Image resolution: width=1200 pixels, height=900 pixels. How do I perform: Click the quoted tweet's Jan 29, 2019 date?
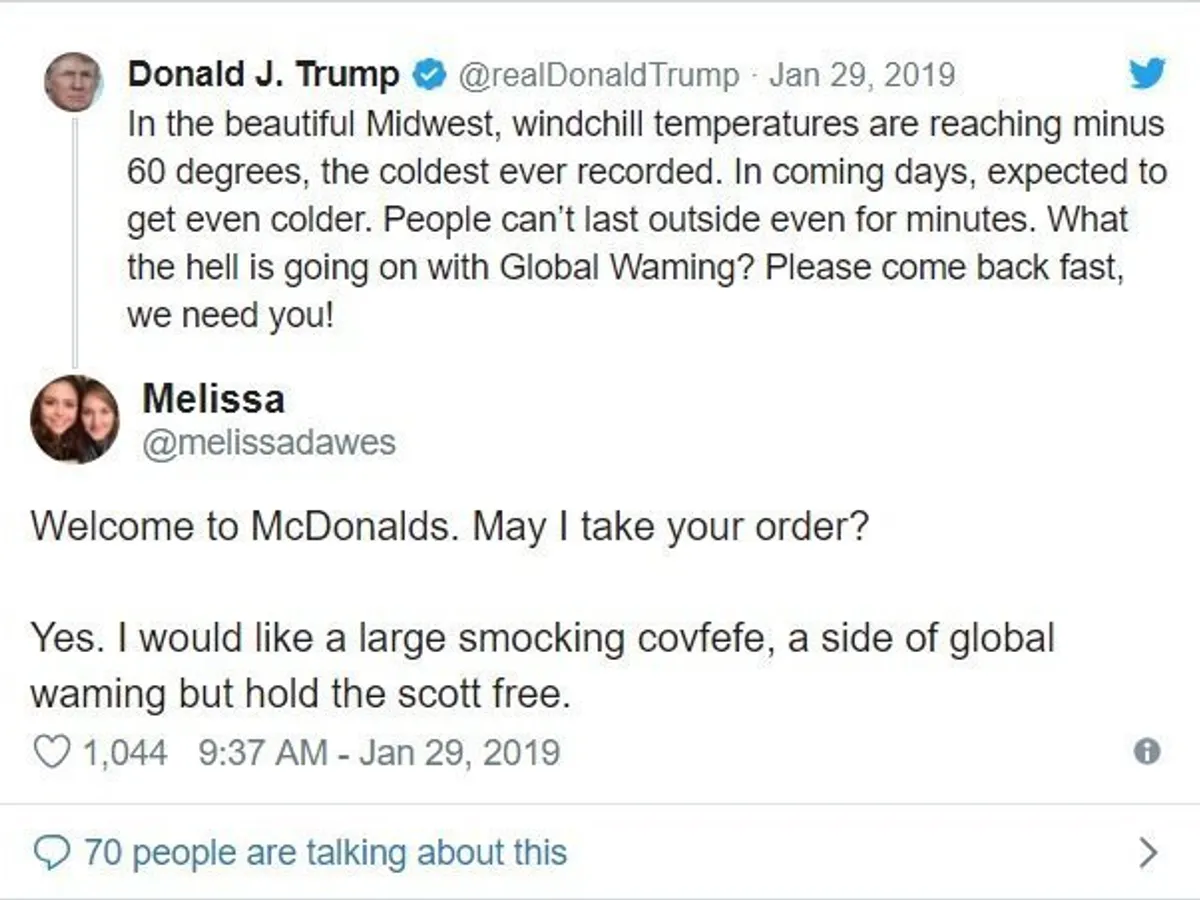(x=861, y=75)
